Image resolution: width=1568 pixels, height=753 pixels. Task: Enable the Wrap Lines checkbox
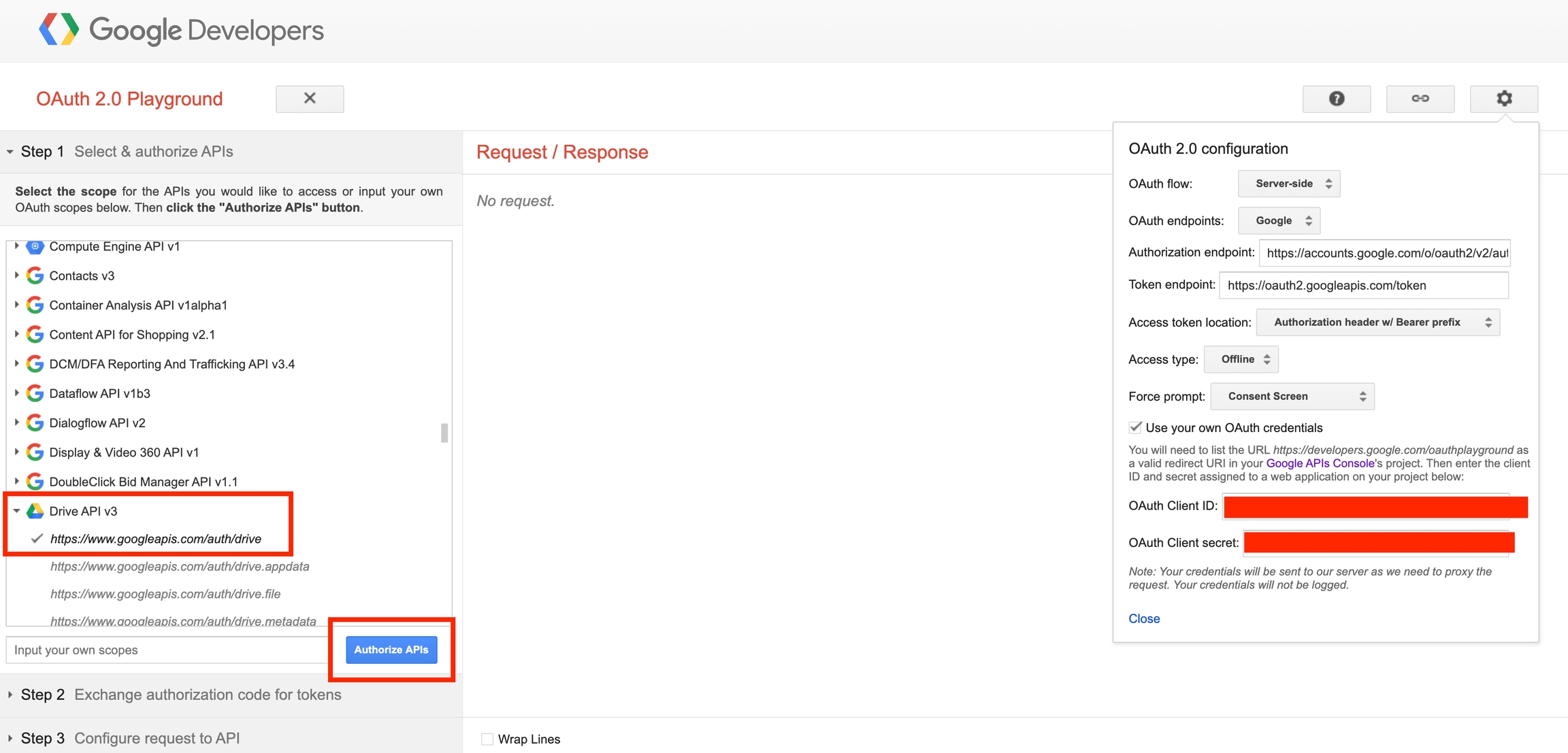click(487, 739)
